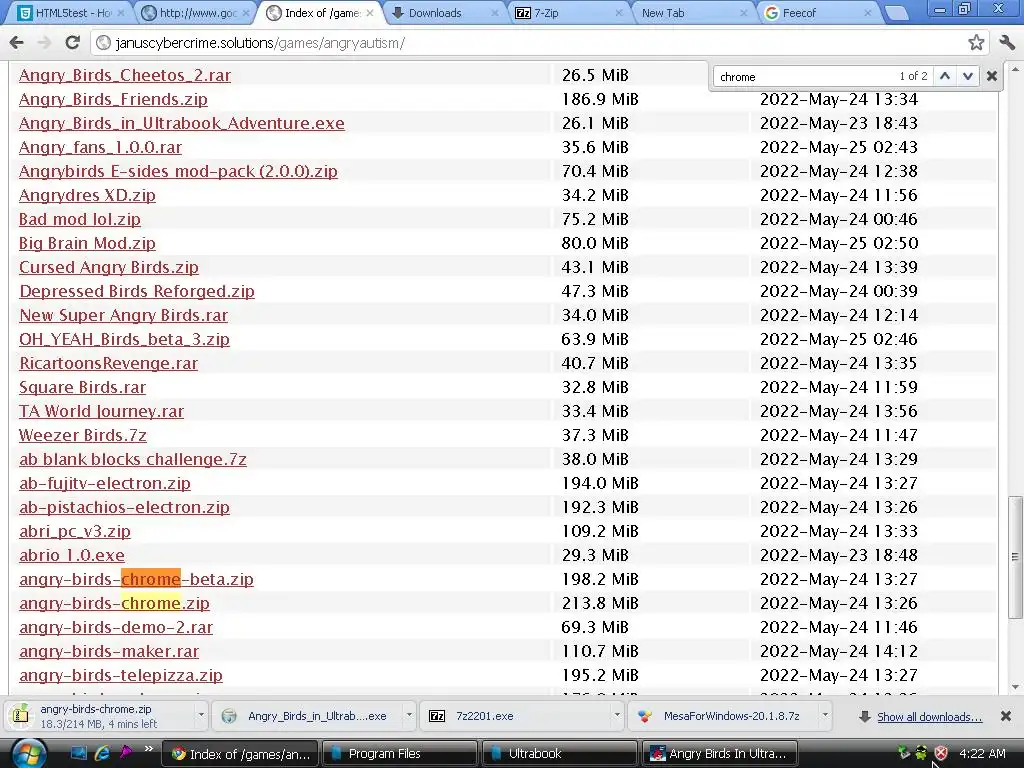The image size is (1024, 768).
Task: Close the 7-Zip tab
Action: pyautogui.click(x=618, y=13)
